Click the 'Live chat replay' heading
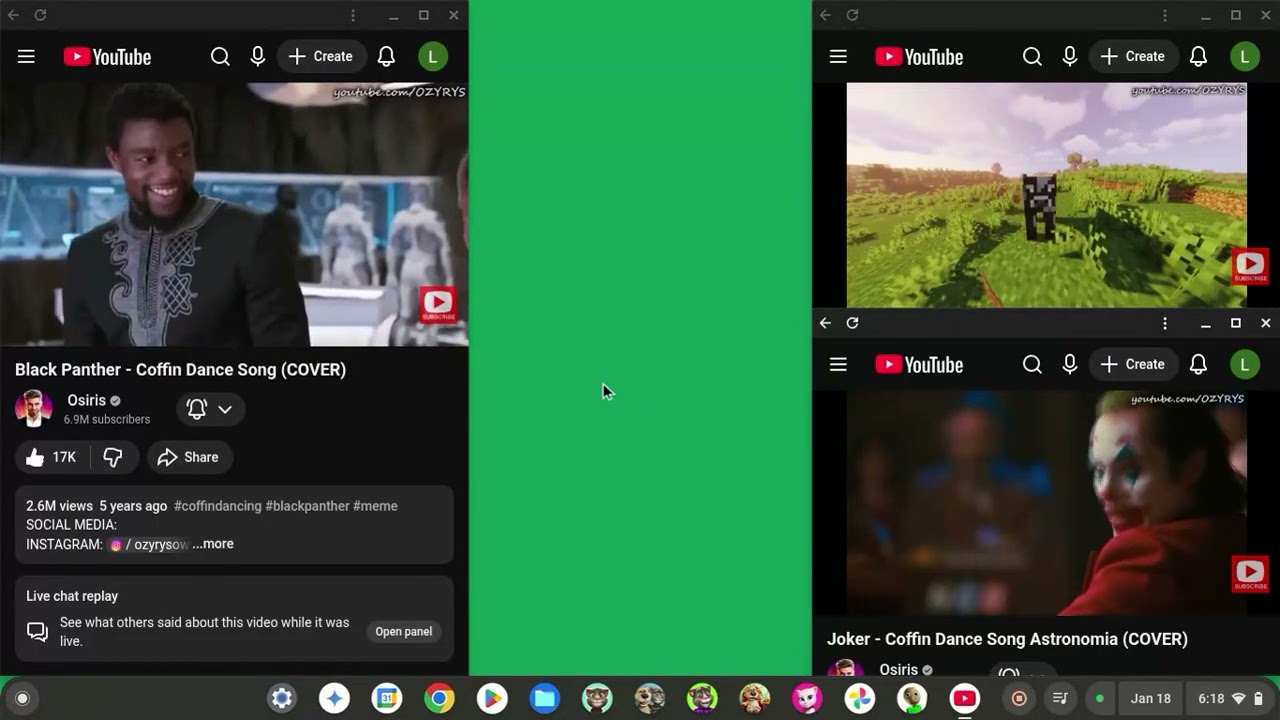Screen dimensions: 1280x720 point(72,596)
